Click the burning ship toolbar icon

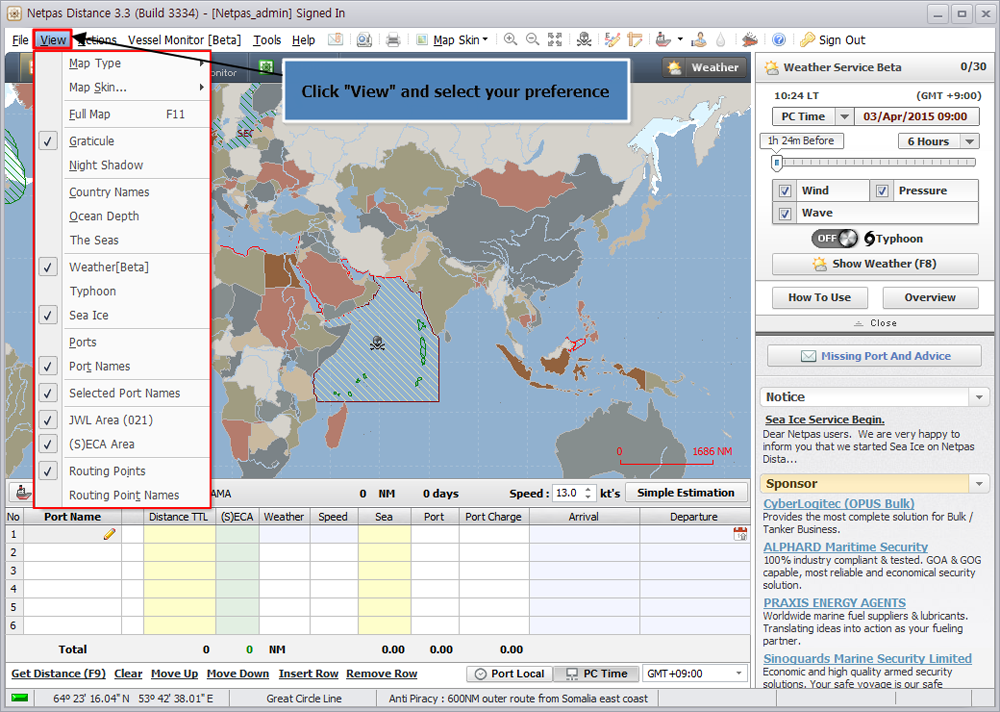point(750,40)
